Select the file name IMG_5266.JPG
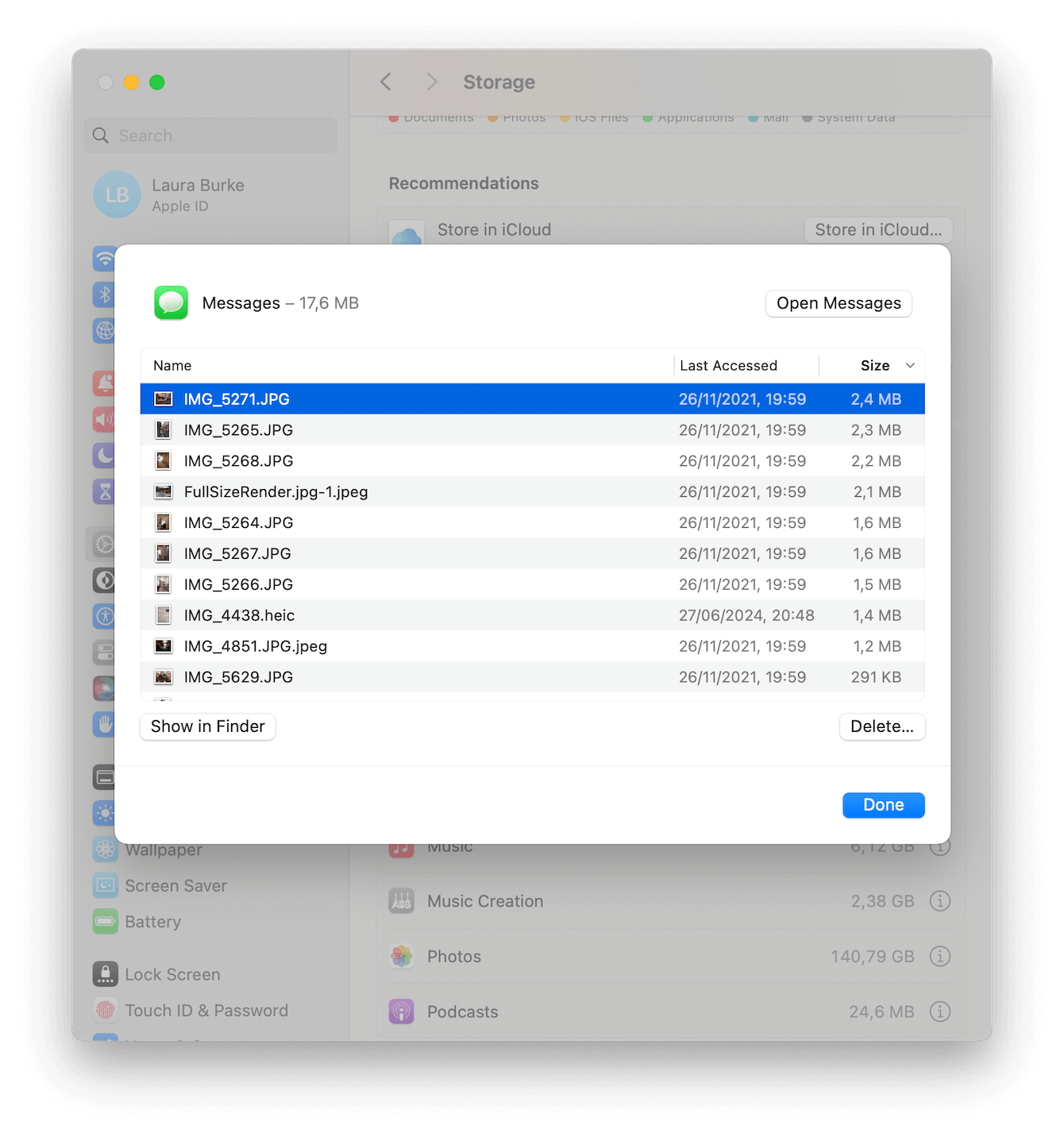 click(x=238, y=584)
